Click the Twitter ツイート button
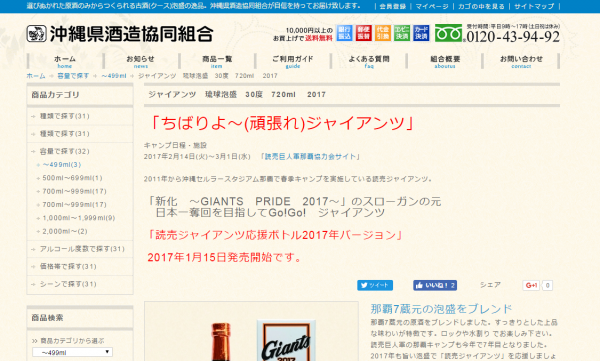Image resolution: width=600 pixels, height=361 pixels. (375, 285)
